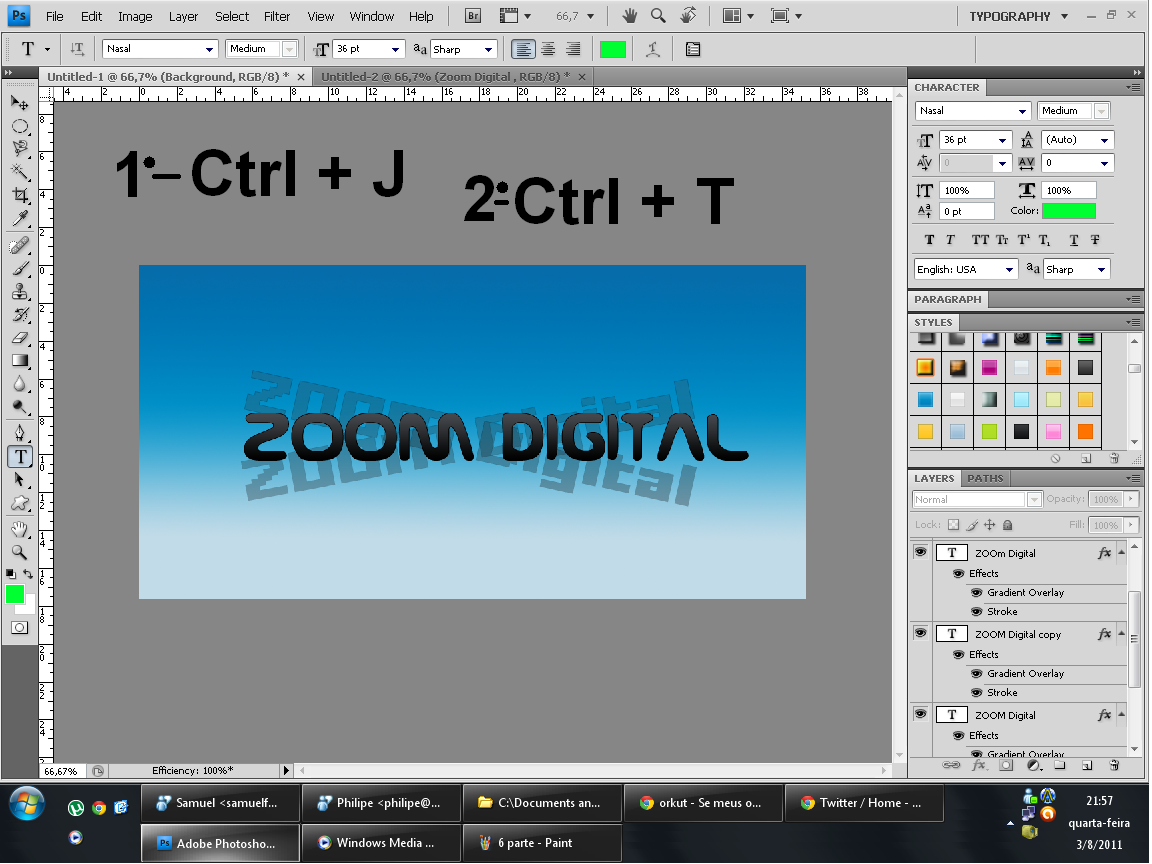The width and height of the screenshot is (1152, 864).
Task: Hide the ZOOm Digital top layer
Action: coord(921,552)
